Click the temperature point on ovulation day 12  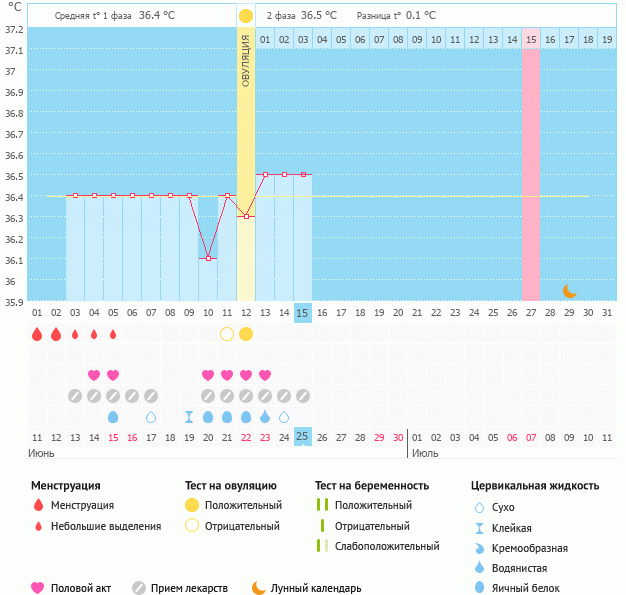tap(246, 216)
